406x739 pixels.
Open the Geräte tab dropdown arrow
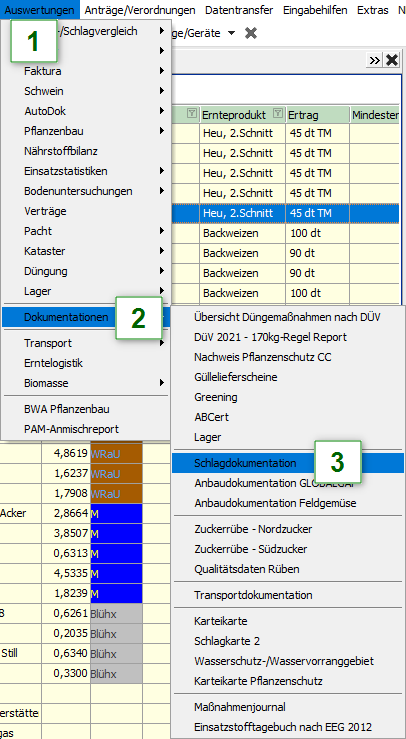(231, 33)
